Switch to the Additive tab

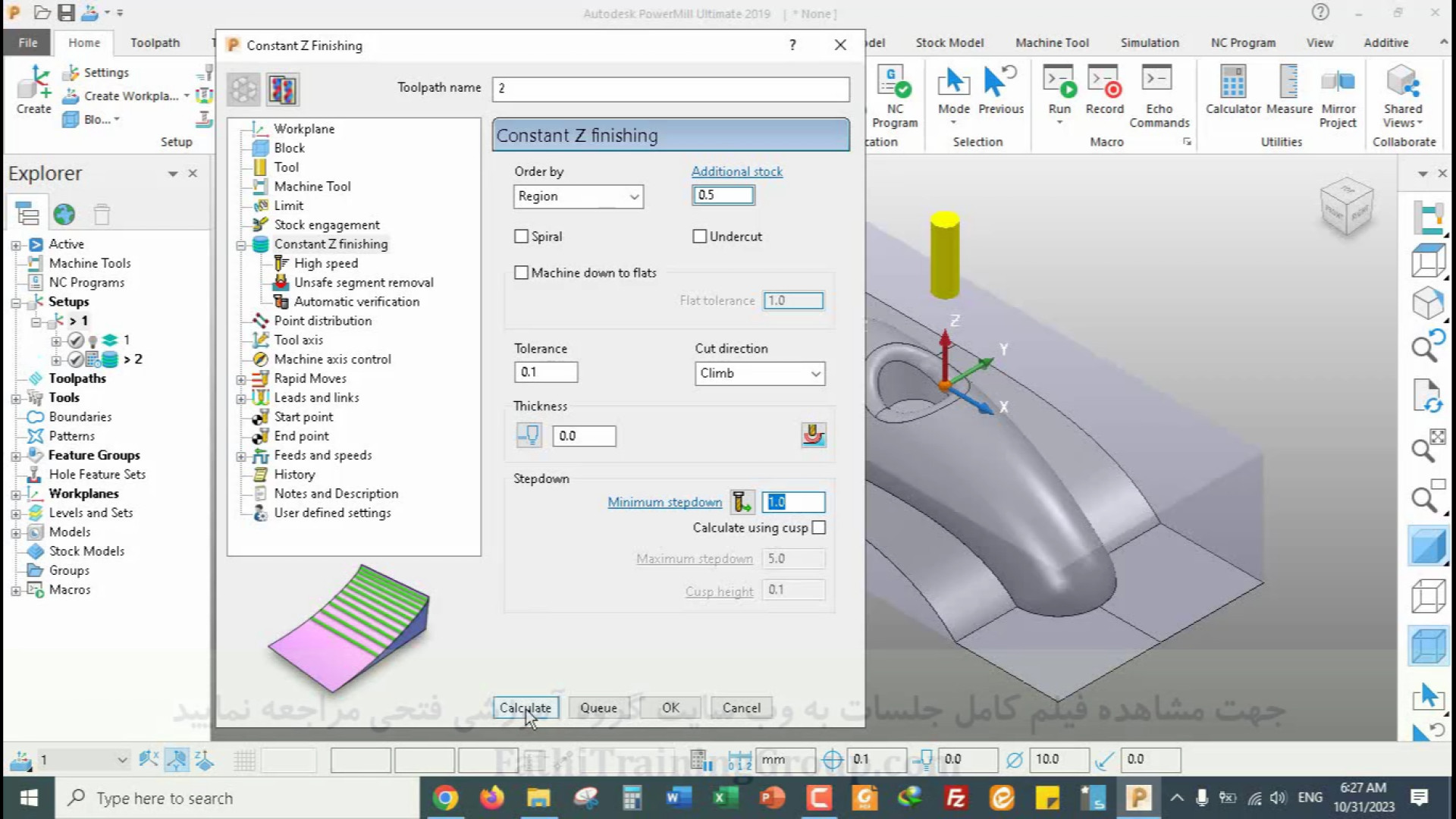coord(1385,42)
